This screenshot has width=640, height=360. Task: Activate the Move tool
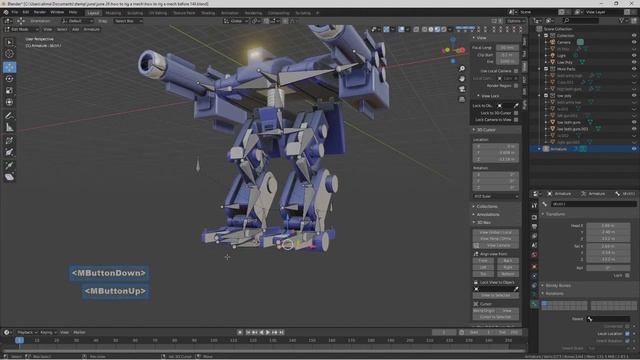pos(9,67)
